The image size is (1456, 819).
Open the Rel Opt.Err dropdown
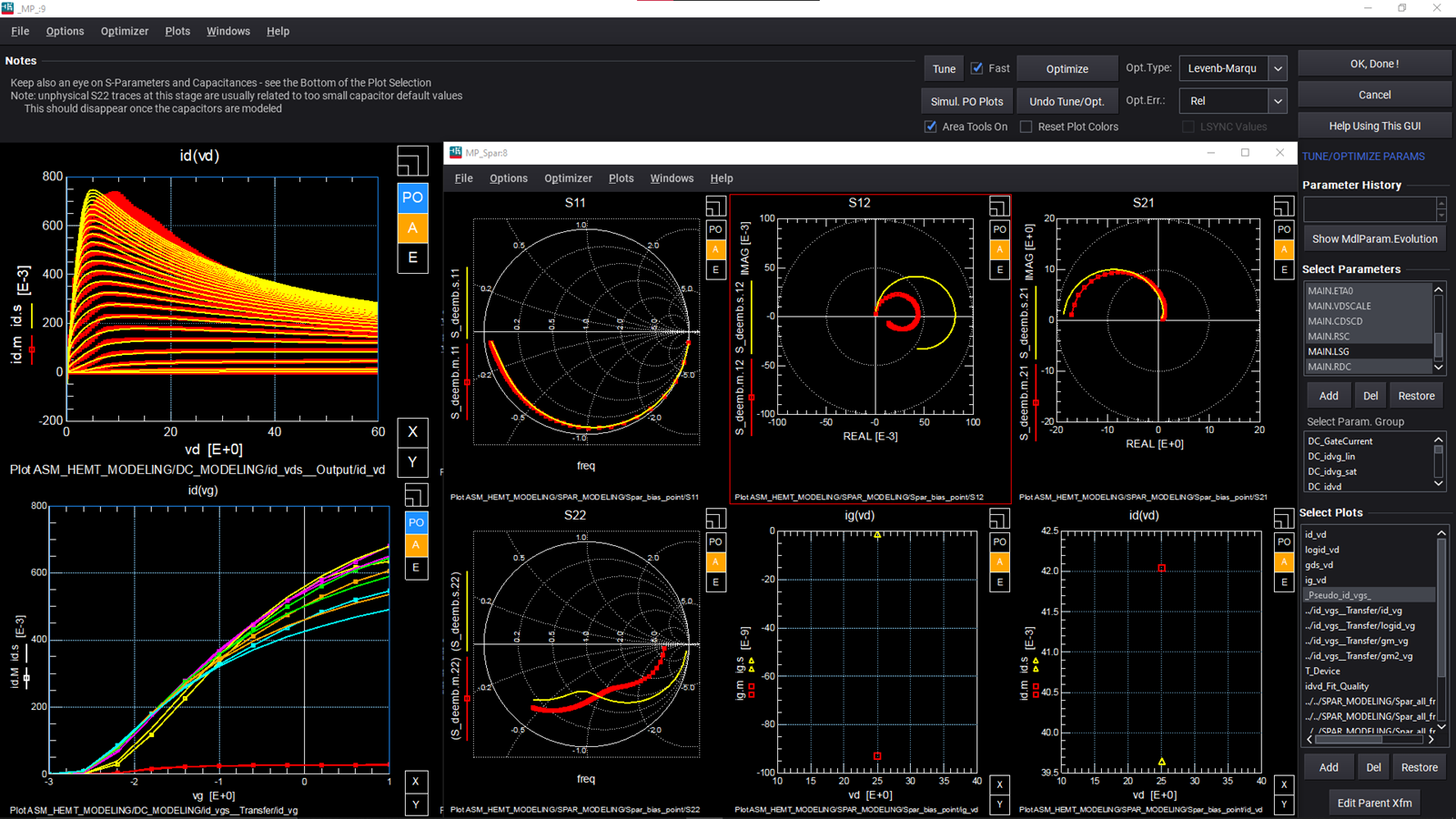point(1278,100)
